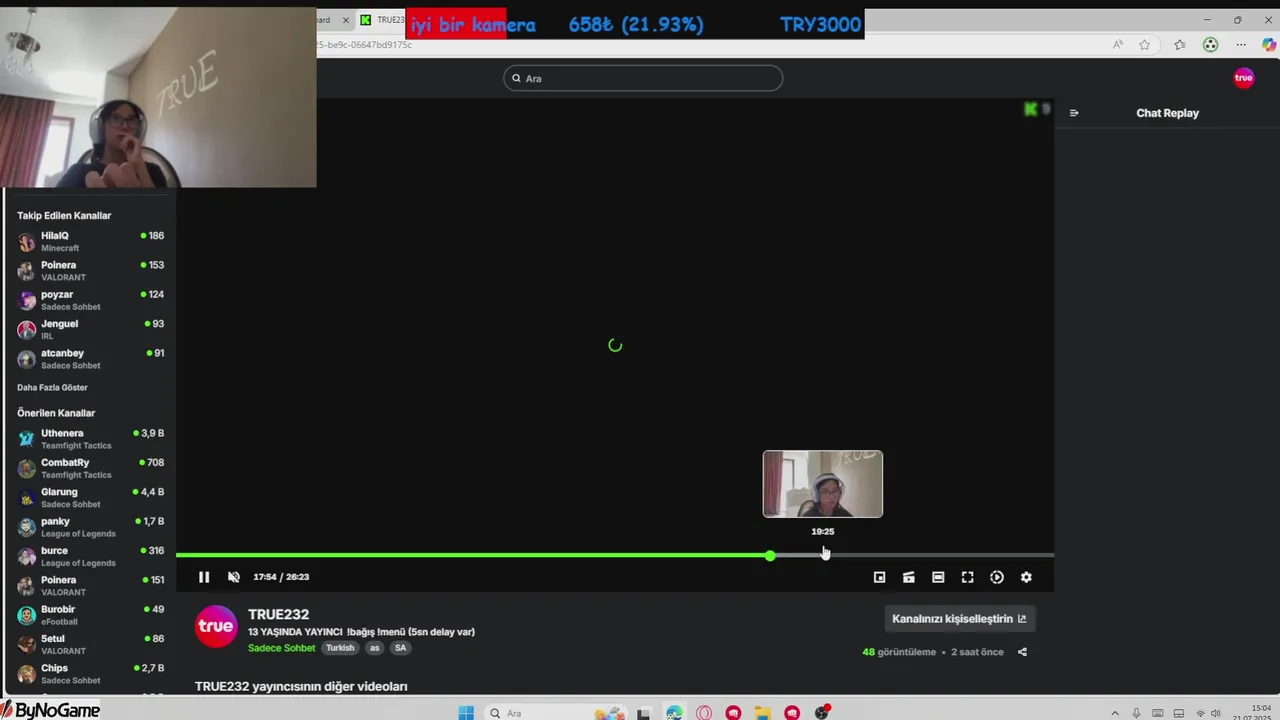The image size is (1280, 720).
Task: Seek the video progress bar handle
Action: pyautogui.click(x=770, y=555)
